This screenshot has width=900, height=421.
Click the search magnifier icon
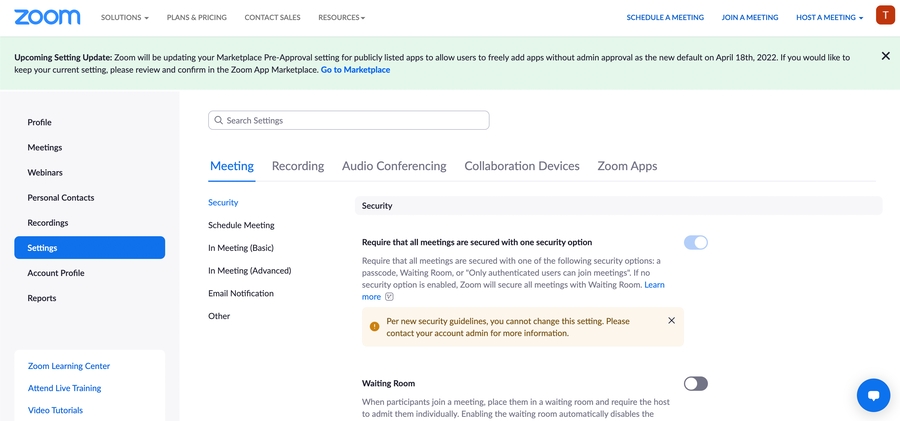217,120
